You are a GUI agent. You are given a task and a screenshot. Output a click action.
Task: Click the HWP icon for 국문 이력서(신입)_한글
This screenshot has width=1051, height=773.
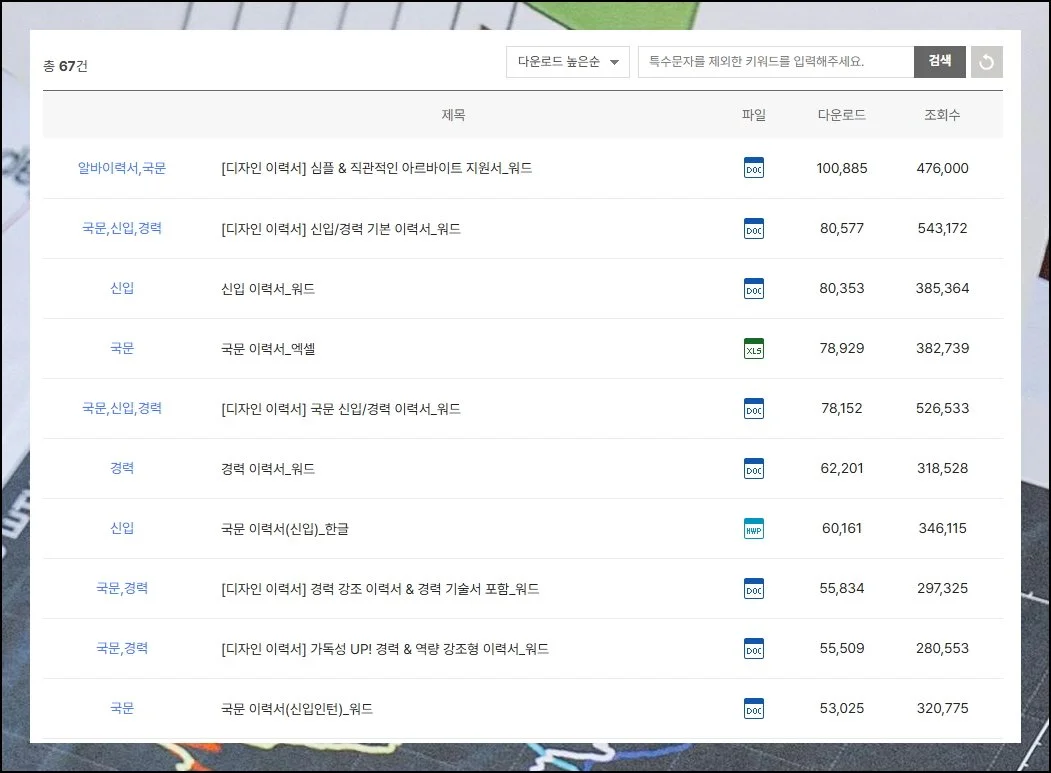tap(754, 528)
